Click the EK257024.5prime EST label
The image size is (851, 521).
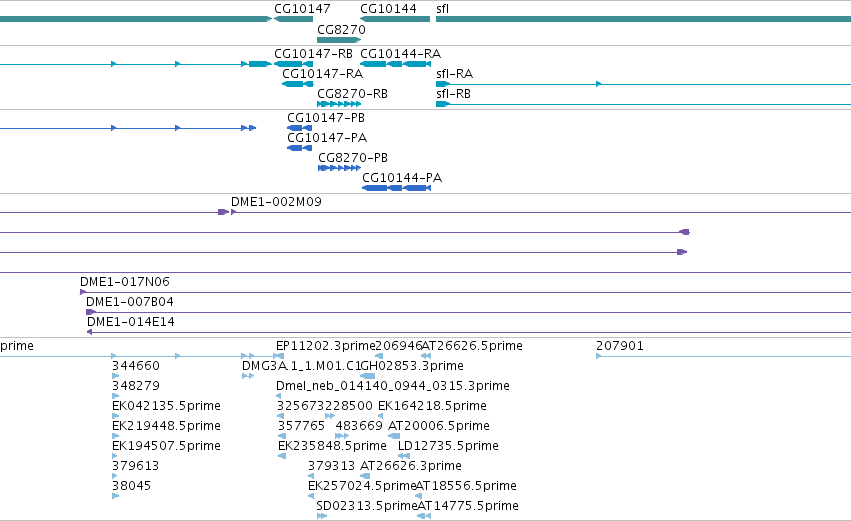click(362, 486)
